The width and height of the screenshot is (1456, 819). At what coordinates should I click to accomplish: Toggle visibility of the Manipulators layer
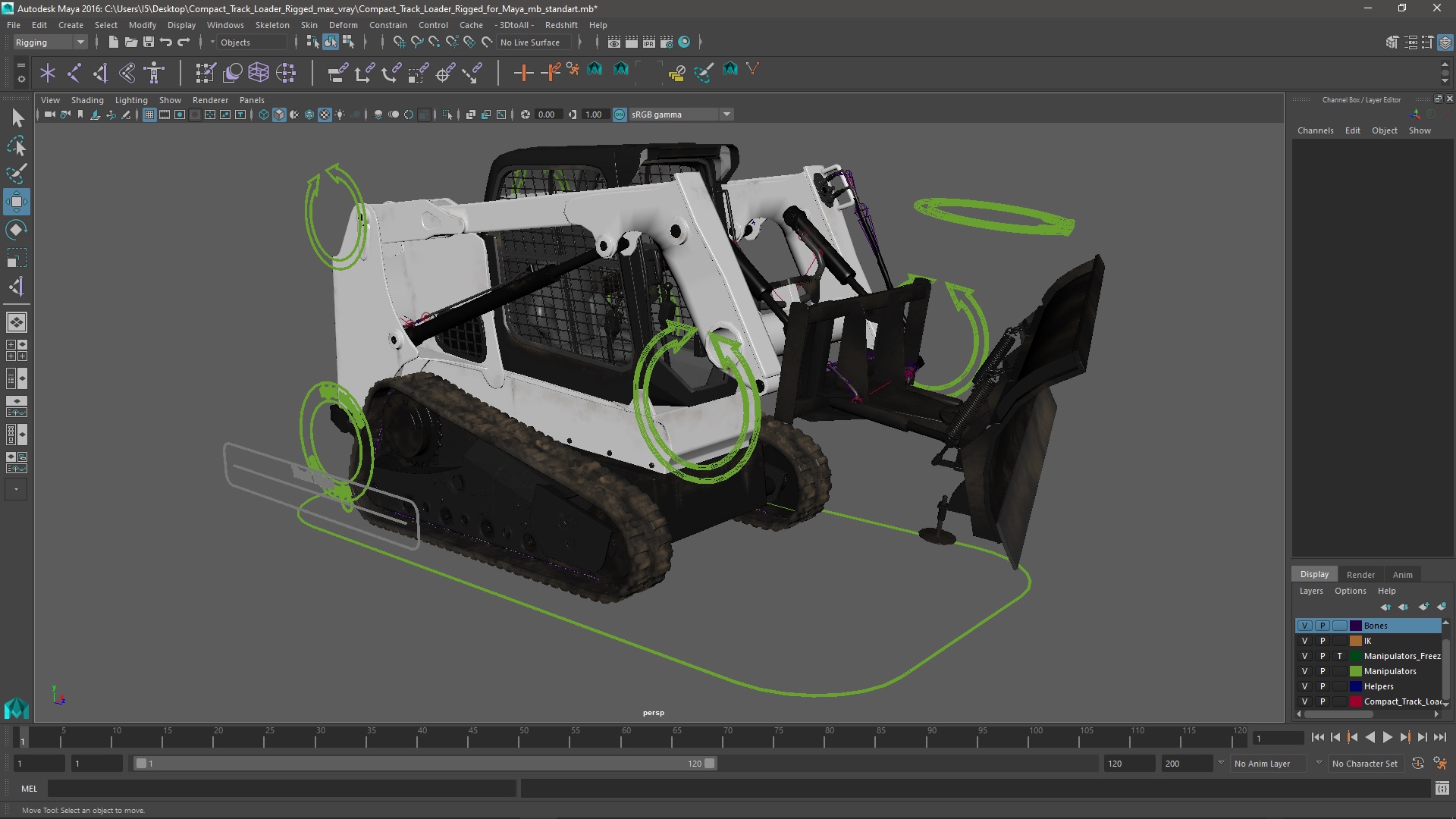1304,671
